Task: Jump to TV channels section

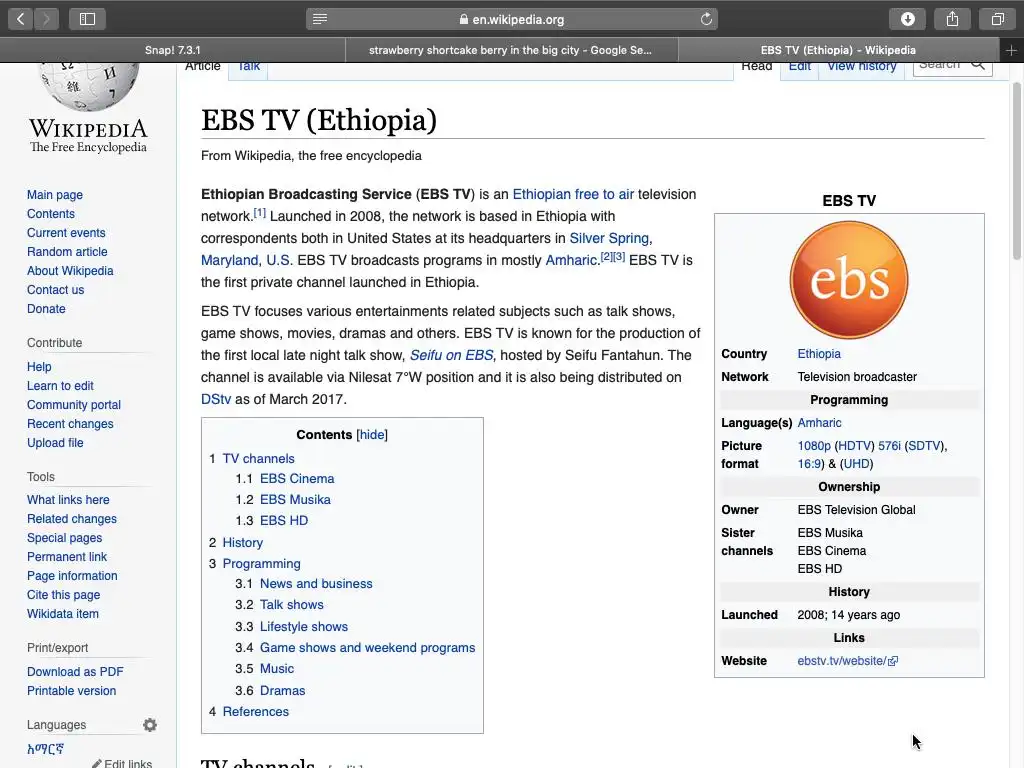Action: (x=258, y=458)
